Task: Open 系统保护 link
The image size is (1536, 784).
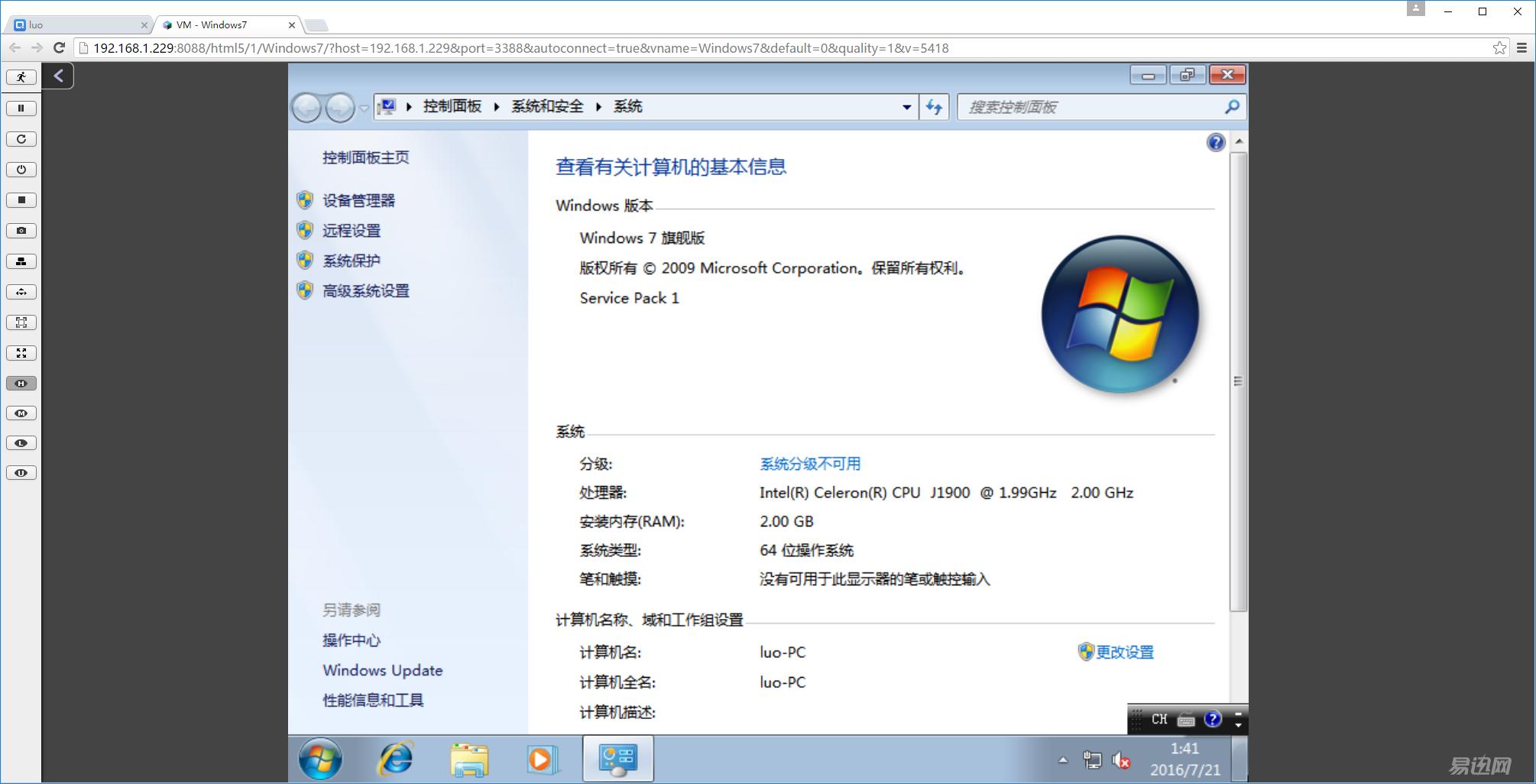Action: tap(352, 261)
